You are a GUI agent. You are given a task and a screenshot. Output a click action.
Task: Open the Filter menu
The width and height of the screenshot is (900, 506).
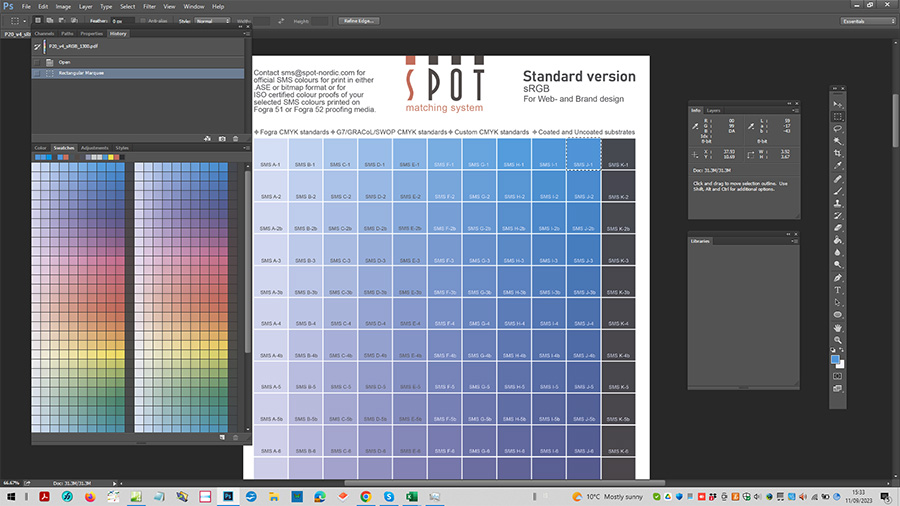(x=149, y=6)
